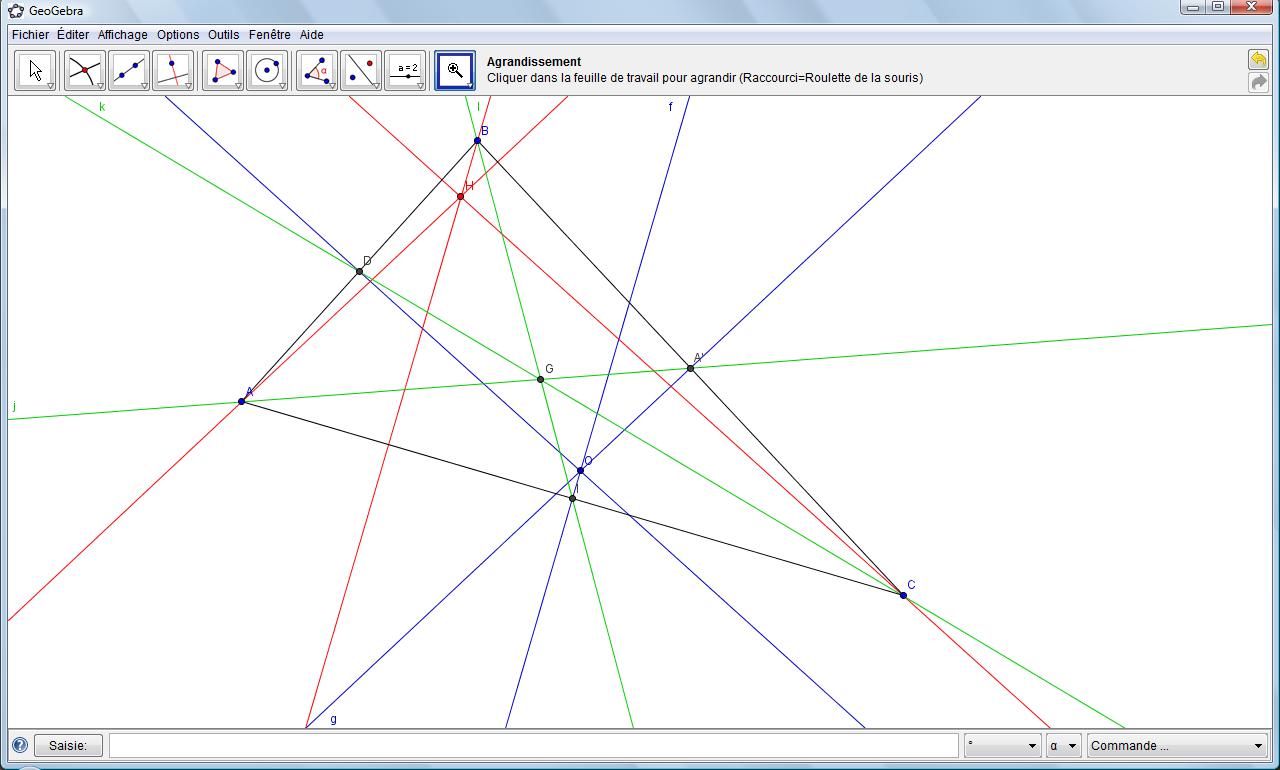Open the Éditer menu
1280x770 pixels.
point(73,34)
